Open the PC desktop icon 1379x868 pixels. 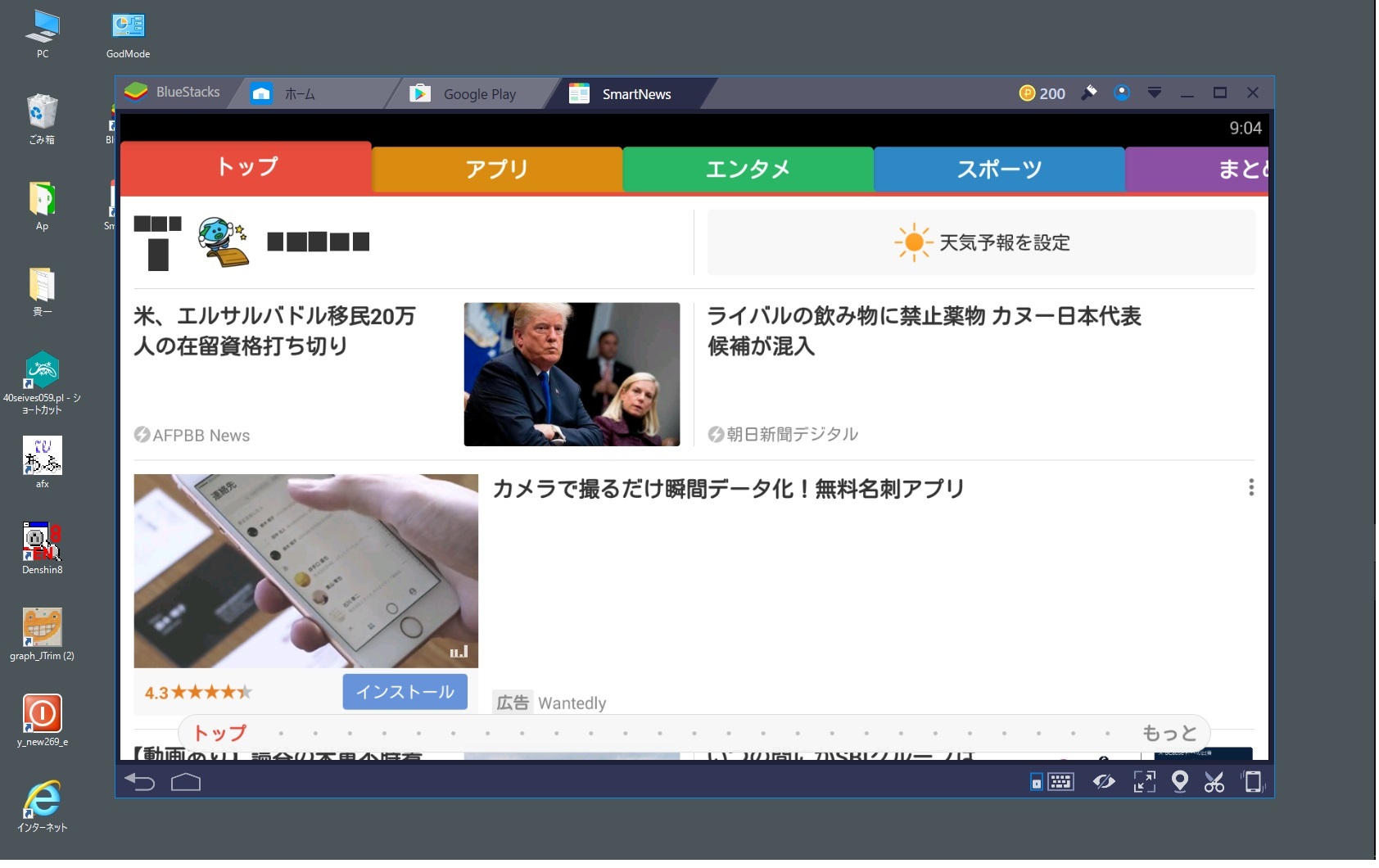43,34
